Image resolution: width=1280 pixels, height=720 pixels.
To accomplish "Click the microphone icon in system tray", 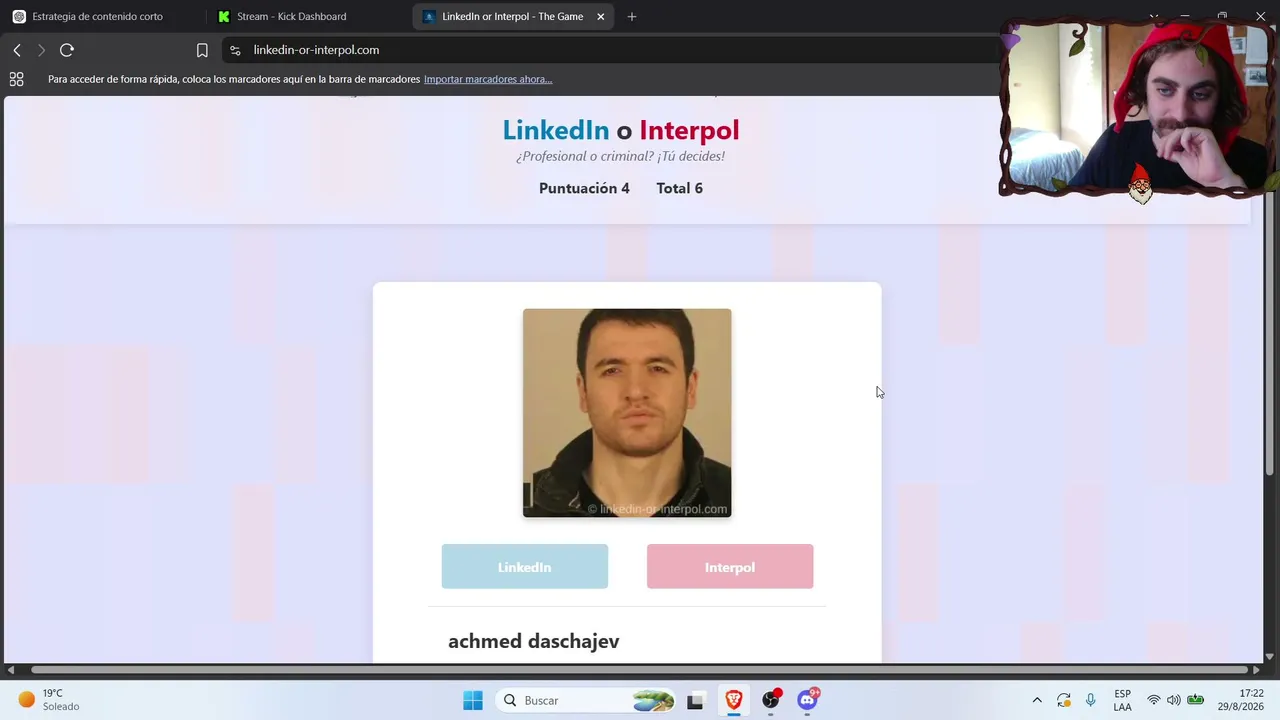I will click(x=1091, y=700).
